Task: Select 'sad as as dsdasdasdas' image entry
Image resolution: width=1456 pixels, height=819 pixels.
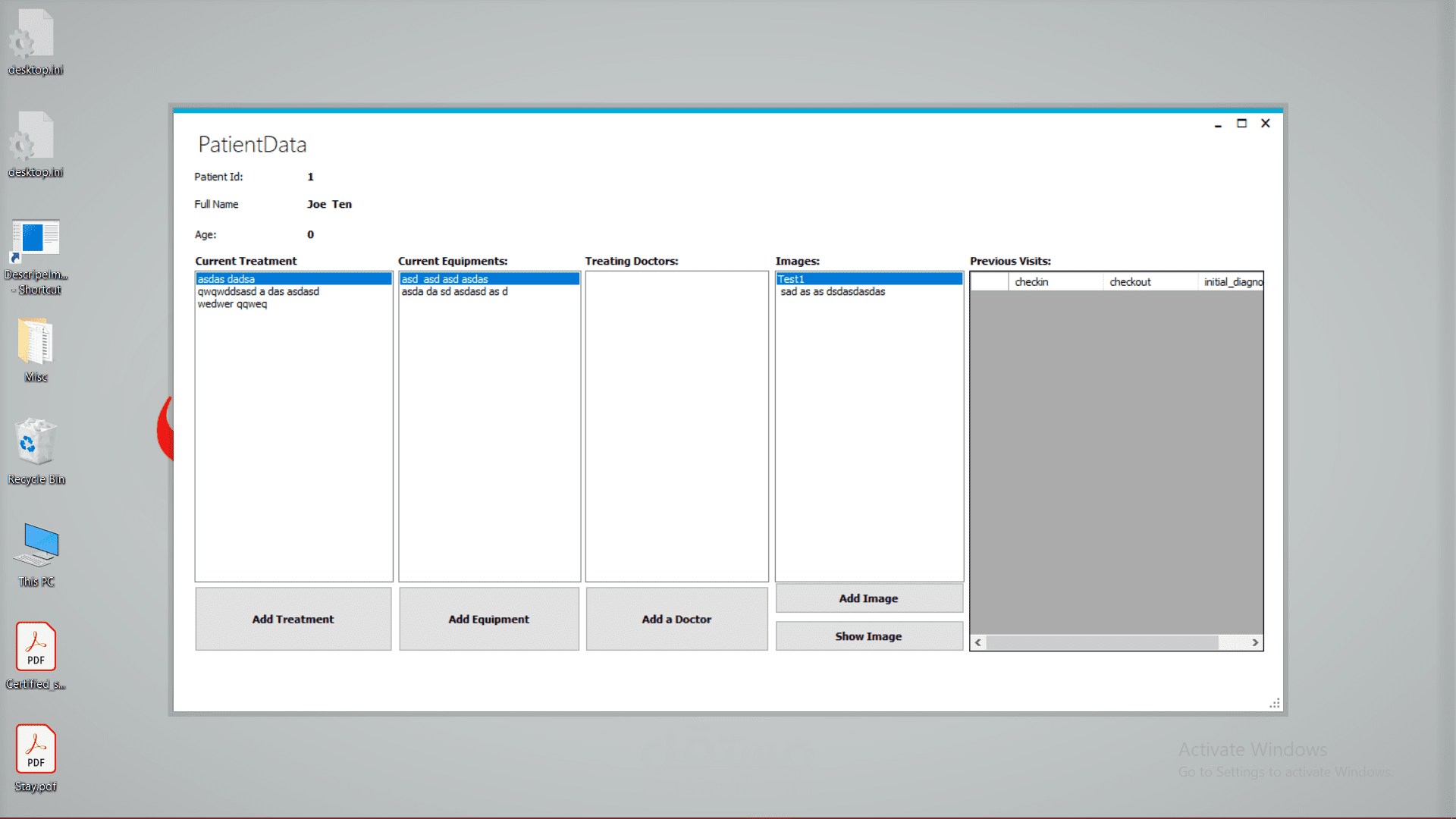Action: click(x=833, y=291)
